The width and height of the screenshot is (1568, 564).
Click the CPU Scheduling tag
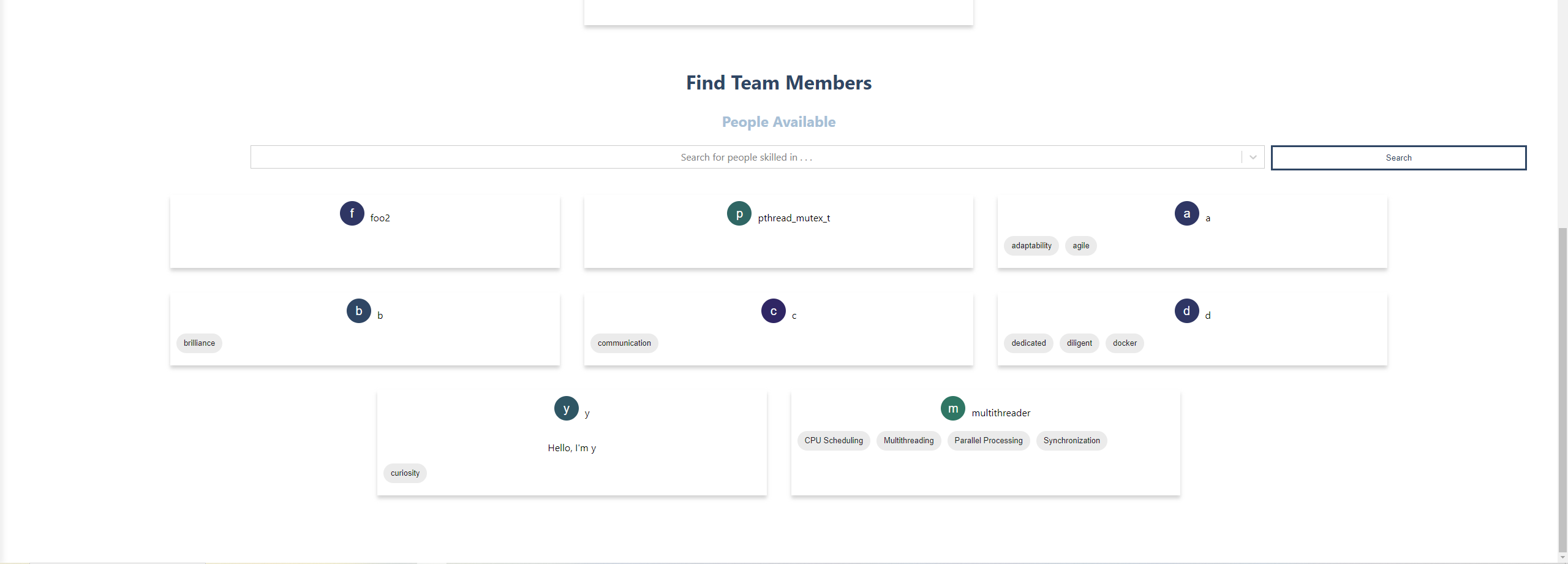pyautogui.click(x=833, y=440)
